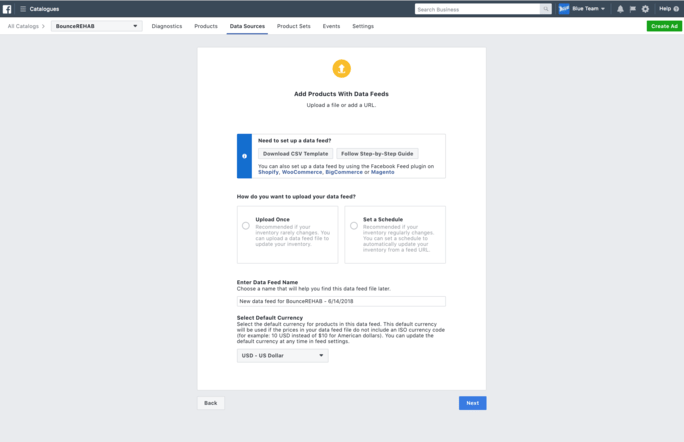Select the Set a Schedule option

point(354,225)
